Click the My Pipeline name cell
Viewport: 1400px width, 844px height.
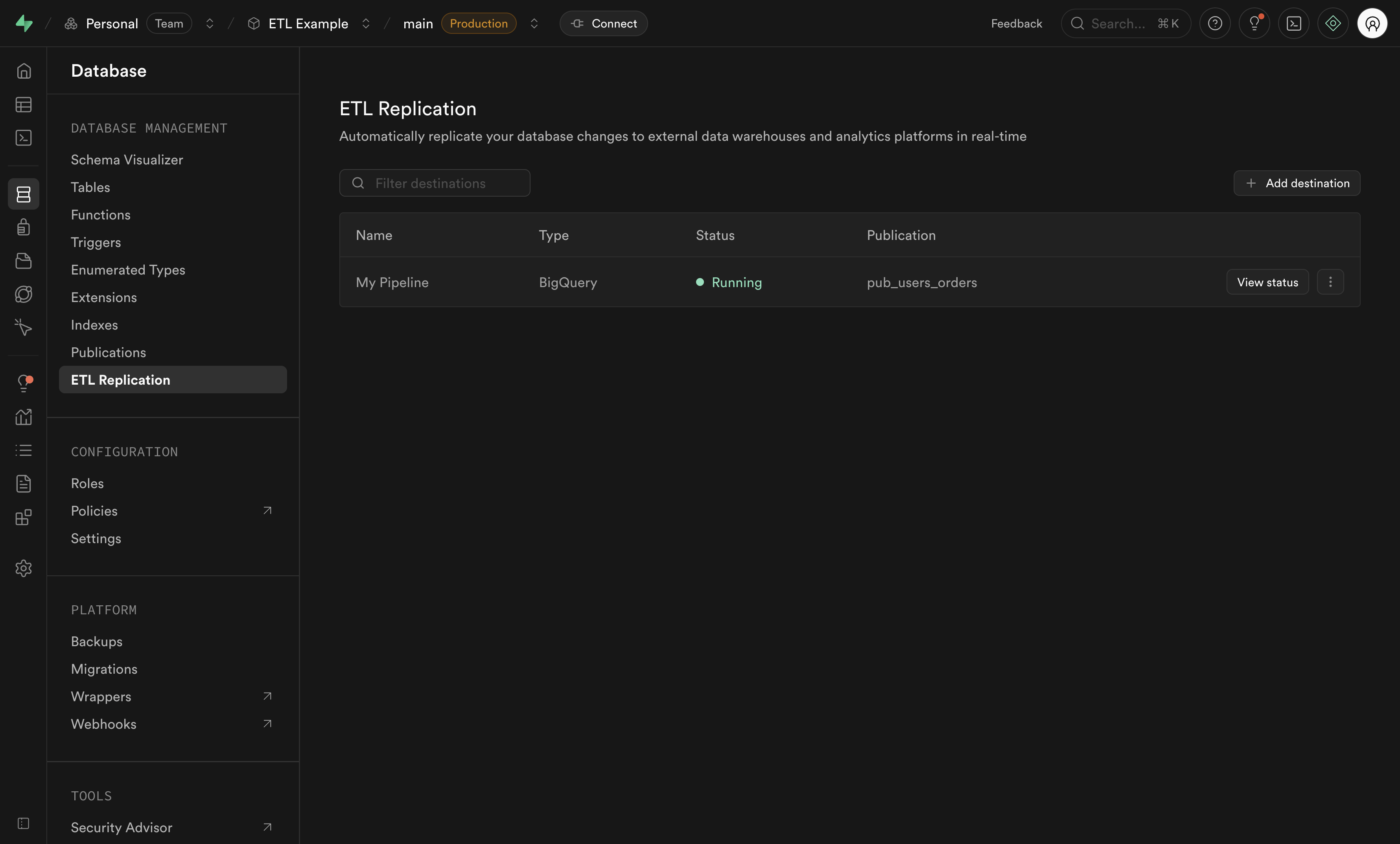[392, 282]
